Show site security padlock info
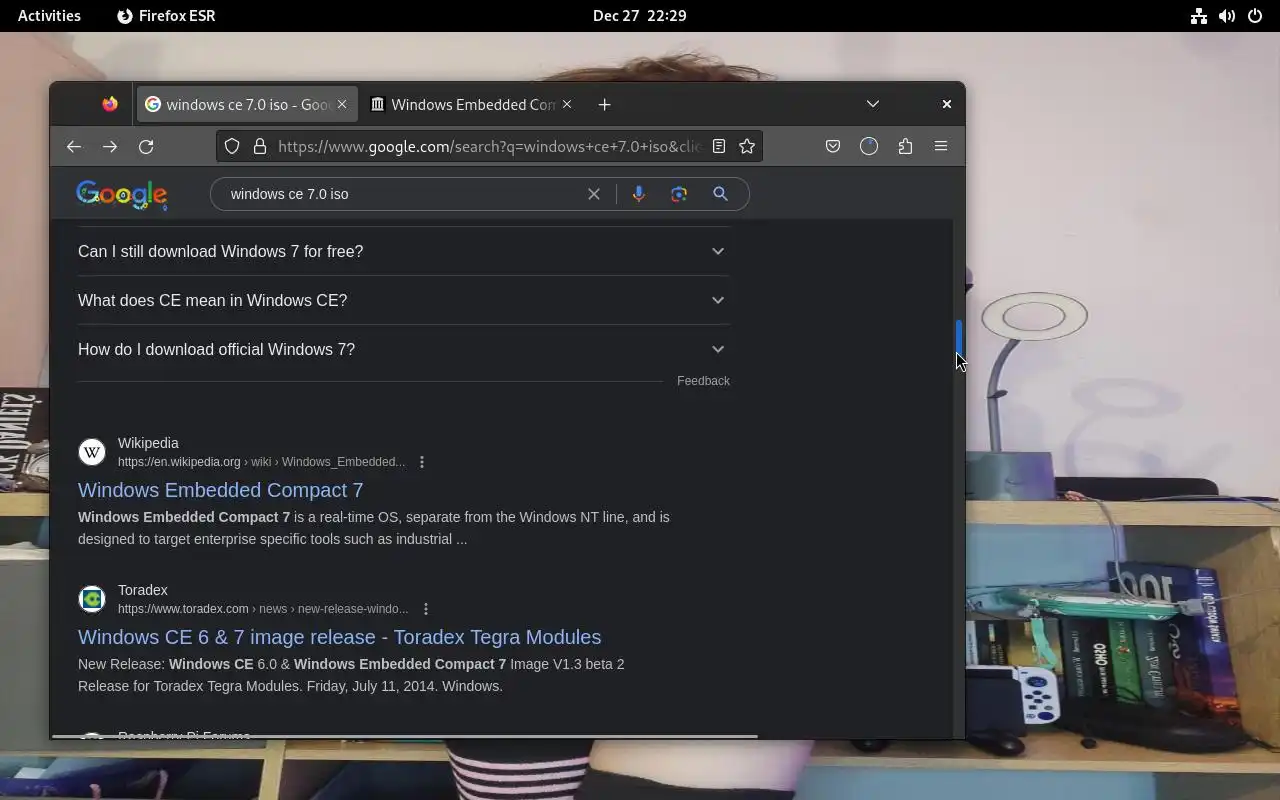 [260, 146]
